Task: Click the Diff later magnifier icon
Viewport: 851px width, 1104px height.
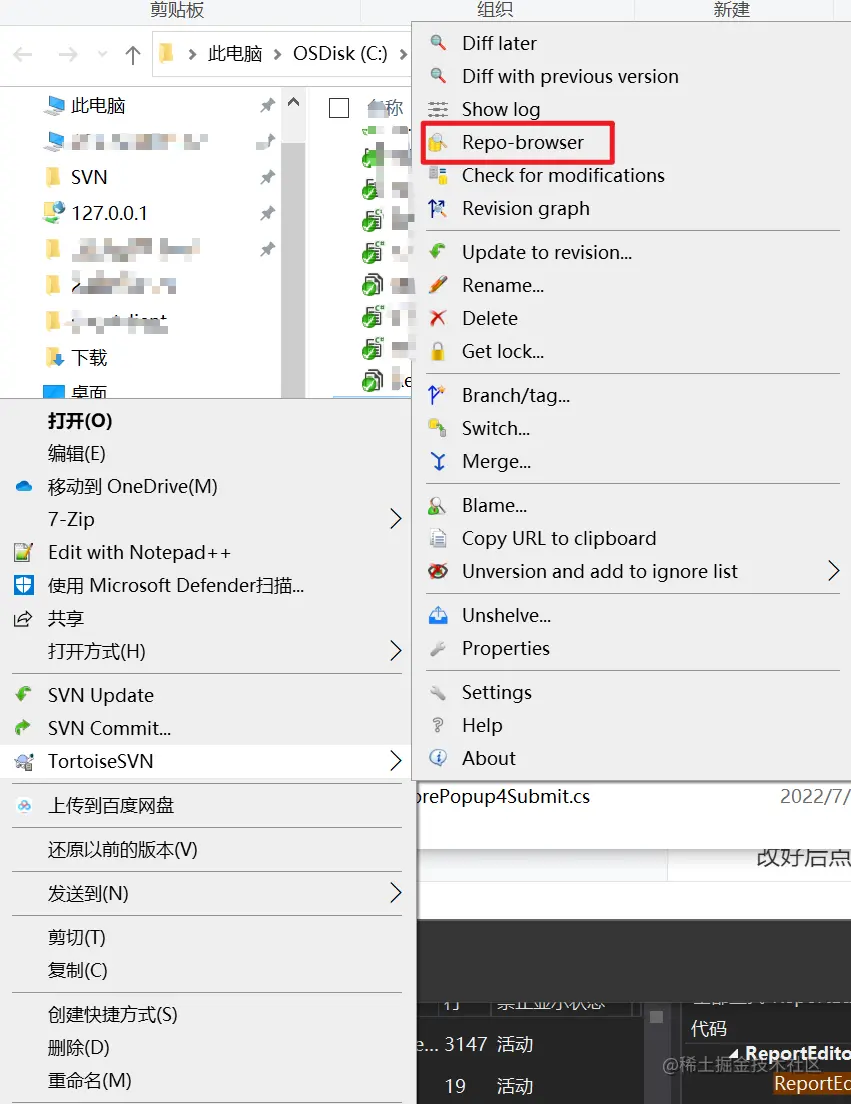Action: tap(438, 42)
